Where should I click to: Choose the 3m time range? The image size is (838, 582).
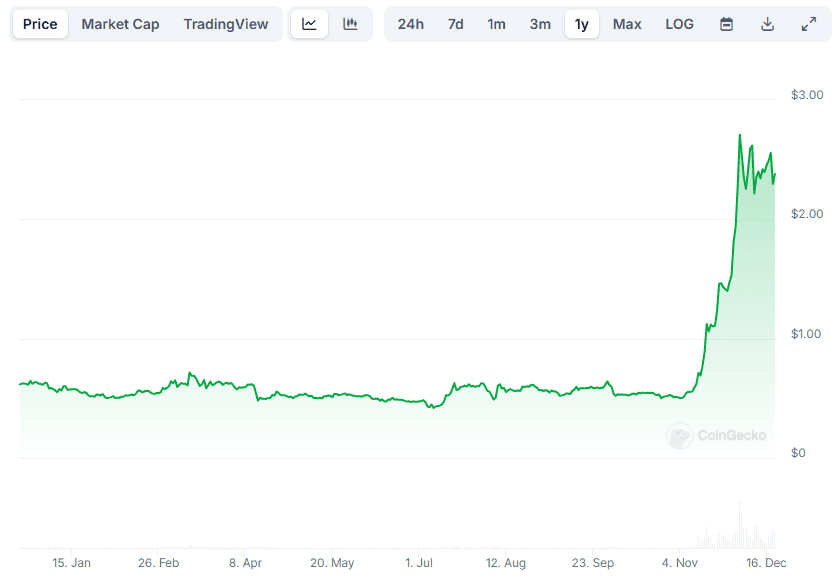tap(540, 24)
